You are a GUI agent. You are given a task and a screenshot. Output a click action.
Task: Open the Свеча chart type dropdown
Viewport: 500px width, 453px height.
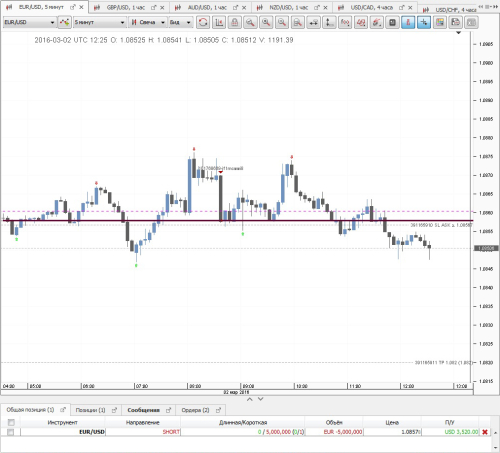(147, 22)
